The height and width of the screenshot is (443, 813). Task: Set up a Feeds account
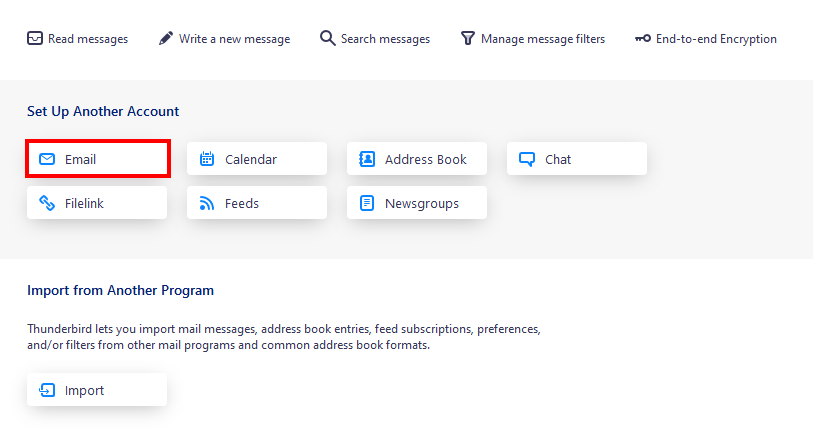pos(257,203)
